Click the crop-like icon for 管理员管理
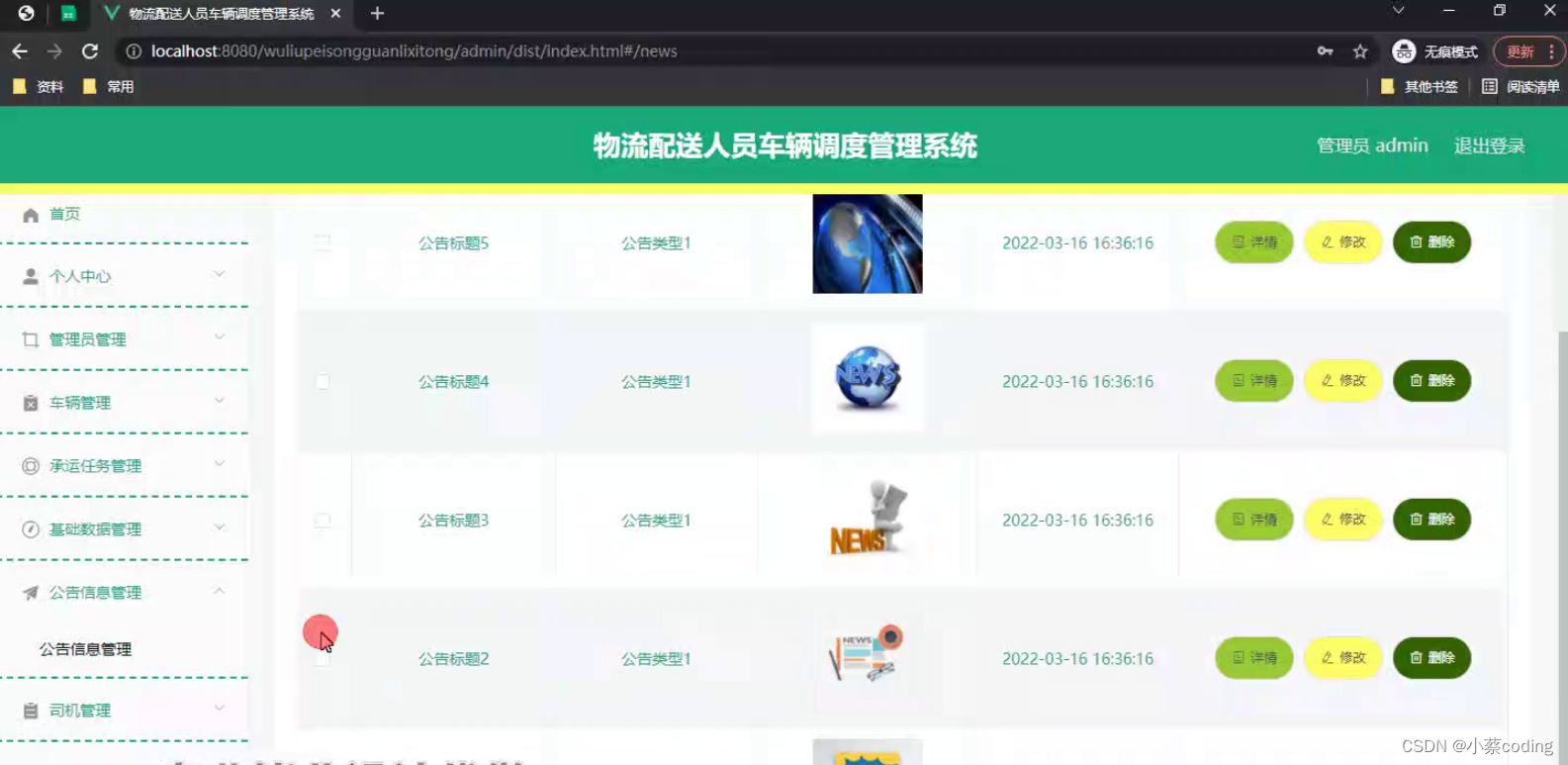The image size is (1568, 765). click(31, 339)
